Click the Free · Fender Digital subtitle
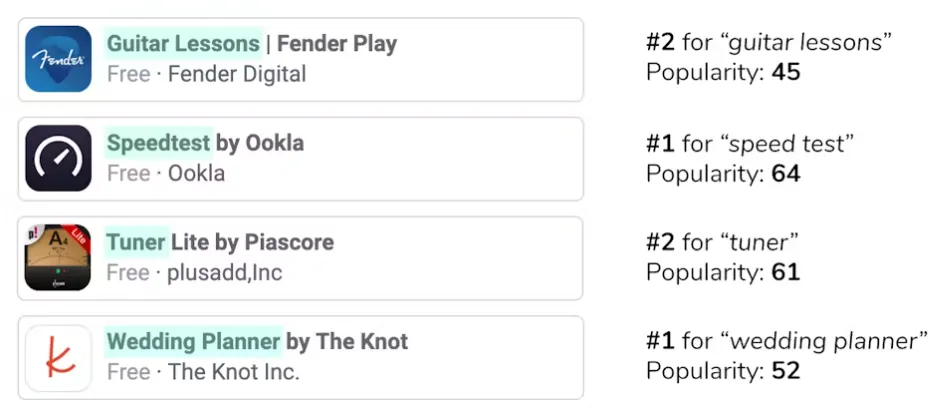This screenshot has width=946, height=414. 206,74
